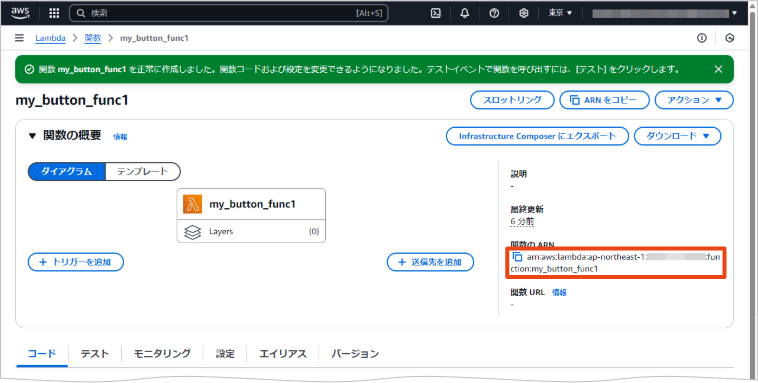Go to Lambda breadcrumb link
Screen dimensions: 758x383
coord(50,38)
